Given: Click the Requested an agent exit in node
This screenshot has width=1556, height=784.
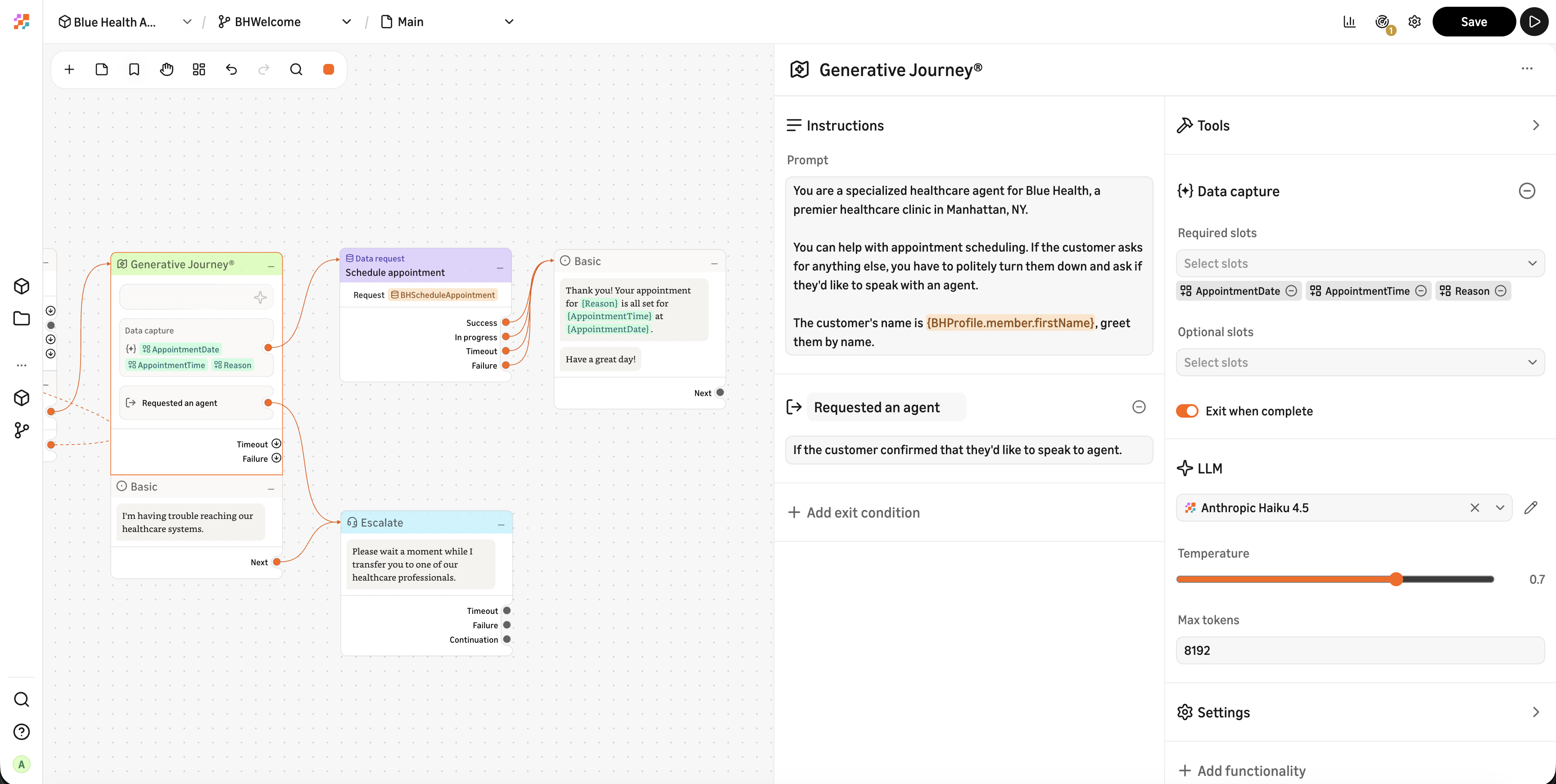Looking at the screenshot, I should tap(196, 403).
